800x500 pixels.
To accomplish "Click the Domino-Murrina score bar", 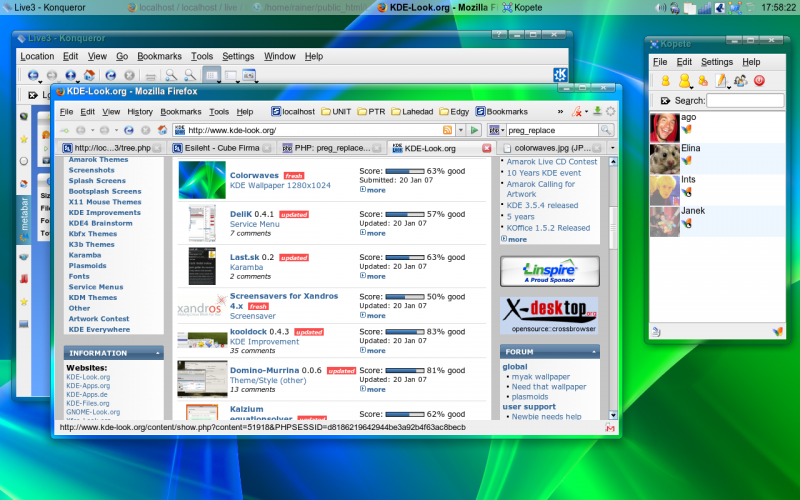I will click(405, 370).
